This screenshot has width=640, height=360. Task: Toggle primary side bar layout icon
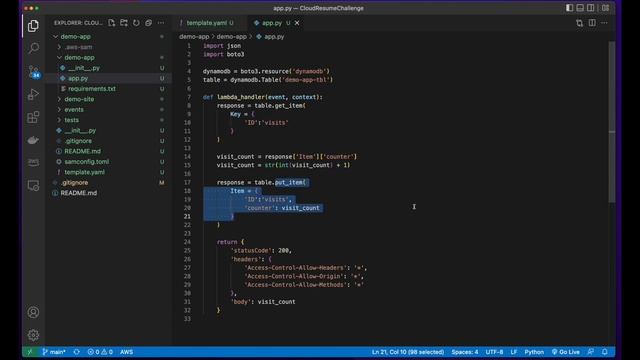569,8
